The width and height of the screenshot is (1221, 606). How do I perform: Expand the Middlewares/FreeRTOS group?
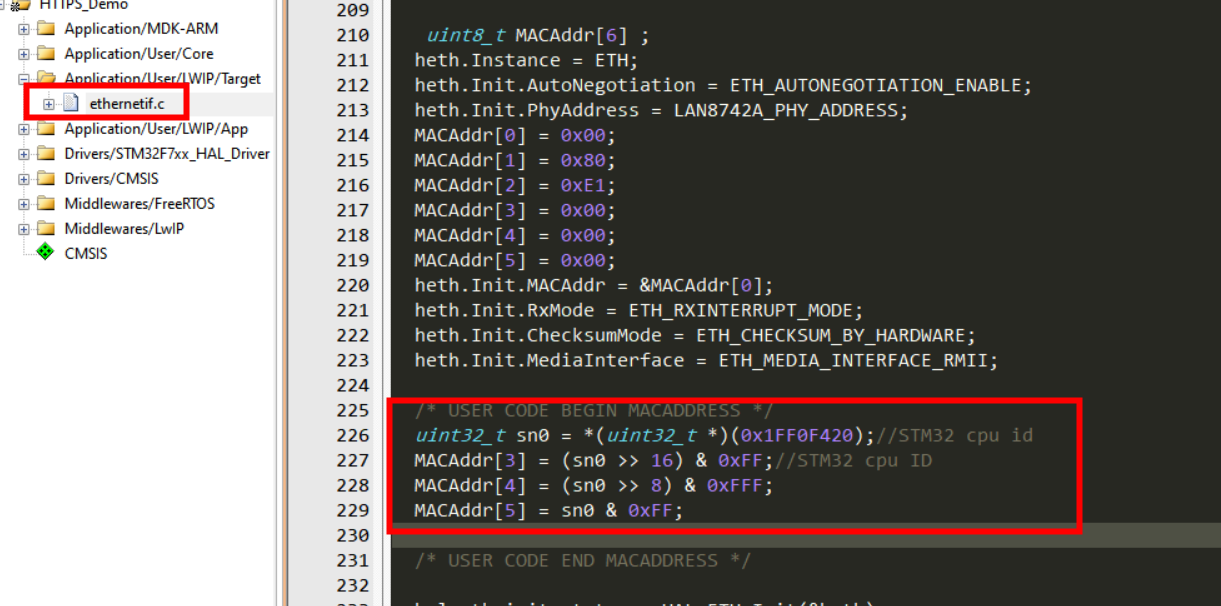point(24,204)
